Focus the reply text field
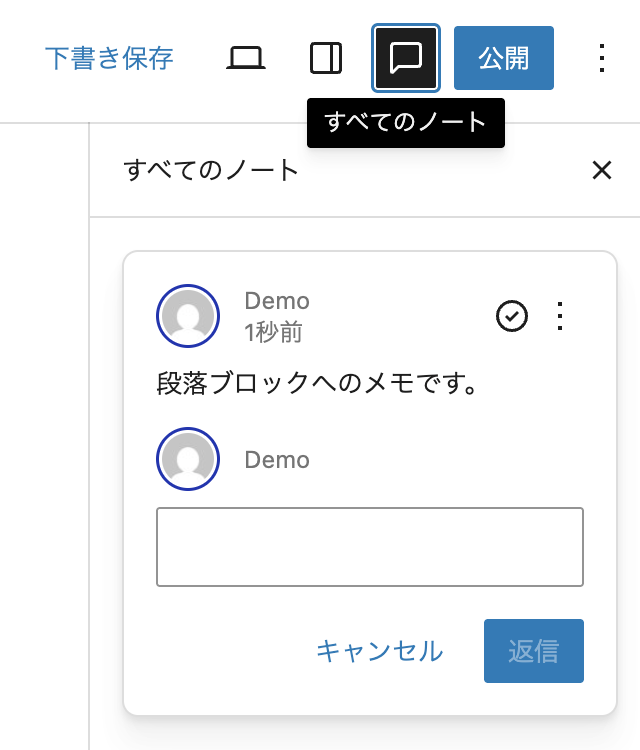Viewport: 640px width, 750px height. point(369,546)
